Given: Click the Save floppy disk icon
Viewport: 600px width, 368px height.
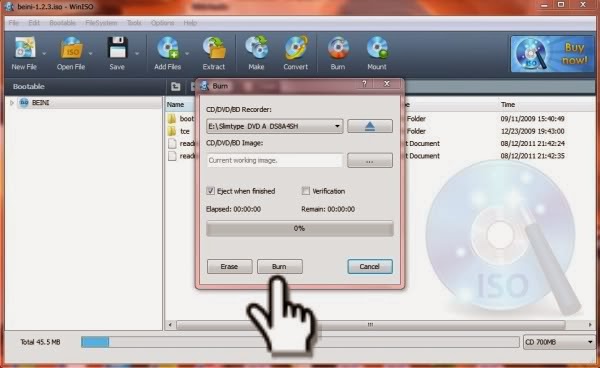Looking at the screenshot, I should (x=117, y=48).
